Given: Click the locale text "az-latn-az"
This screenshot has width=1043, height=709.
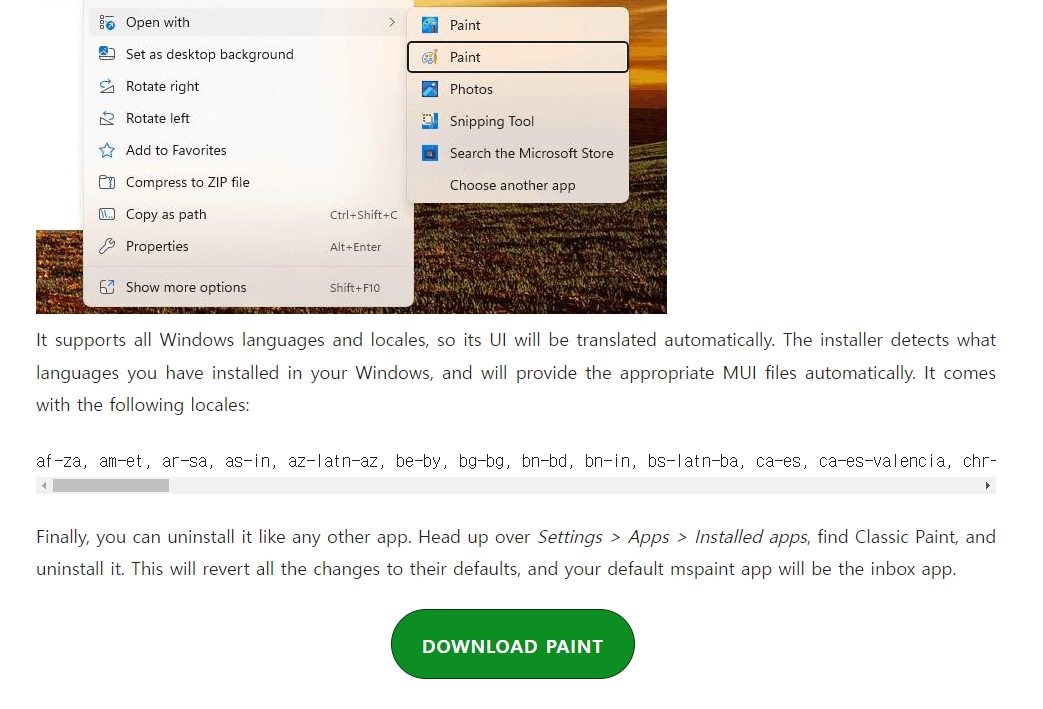Looking at the screenshot, I should [333, 461].
